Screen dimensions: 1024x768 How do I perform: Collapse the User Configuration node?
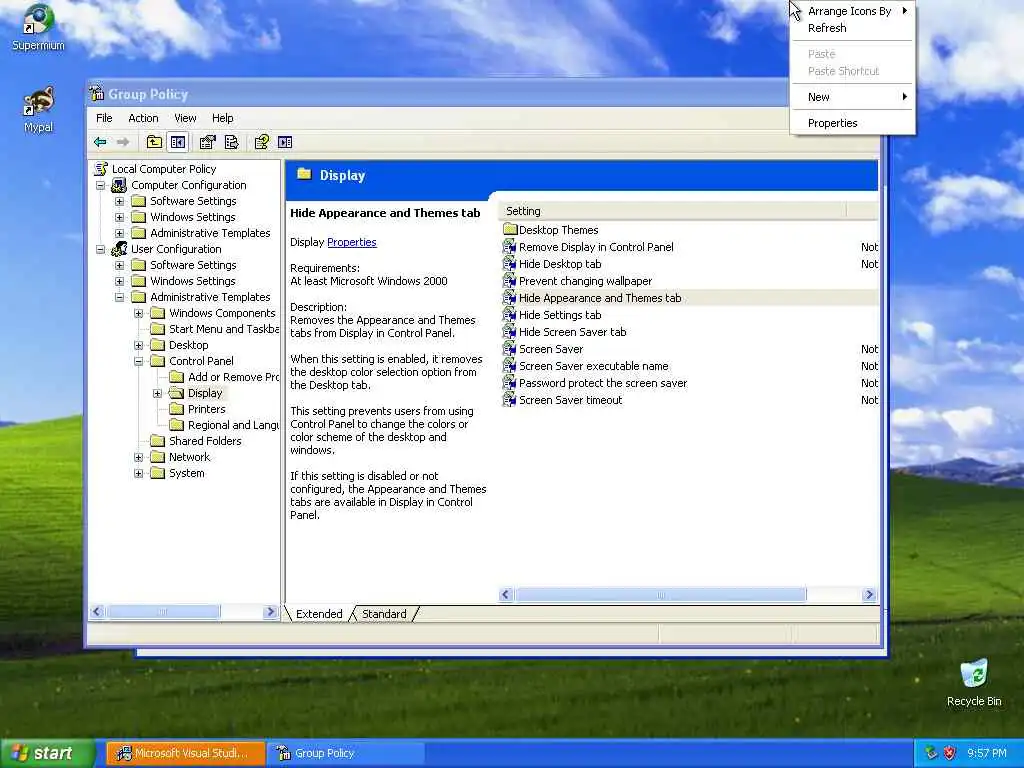pos(101,249)
